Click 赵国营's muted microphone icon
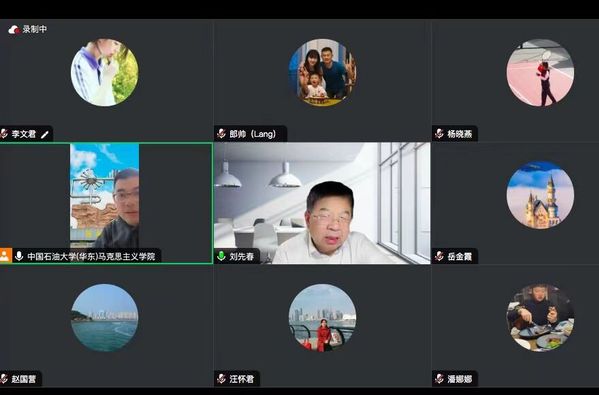 [x=4, y=379]
